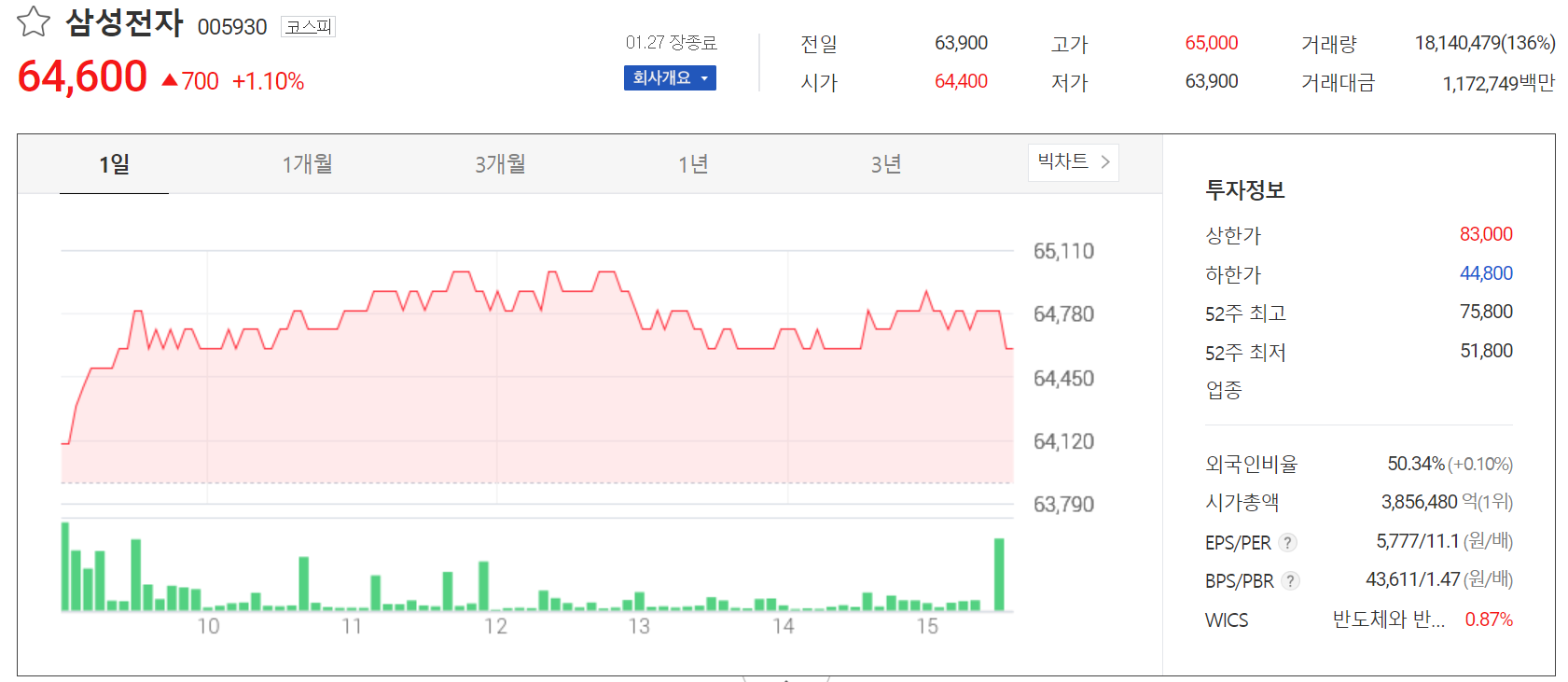Click the 코스피 market label
The height and width of the screenshot is (682, 1568).
coord(308,27)
